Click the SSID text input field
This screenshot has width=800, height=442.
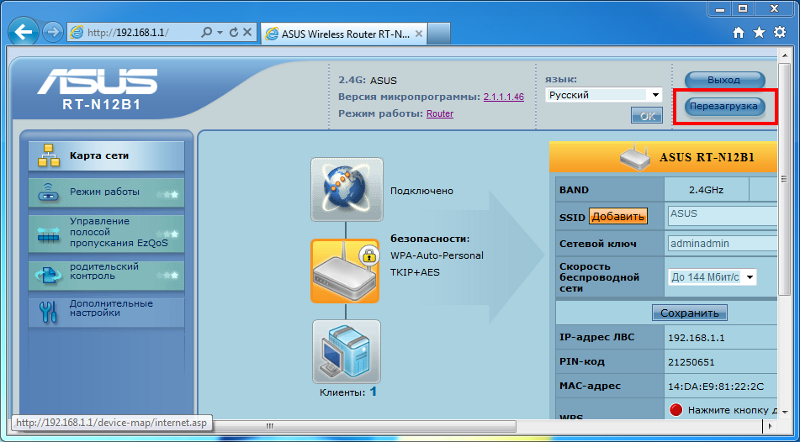(722, 215)
